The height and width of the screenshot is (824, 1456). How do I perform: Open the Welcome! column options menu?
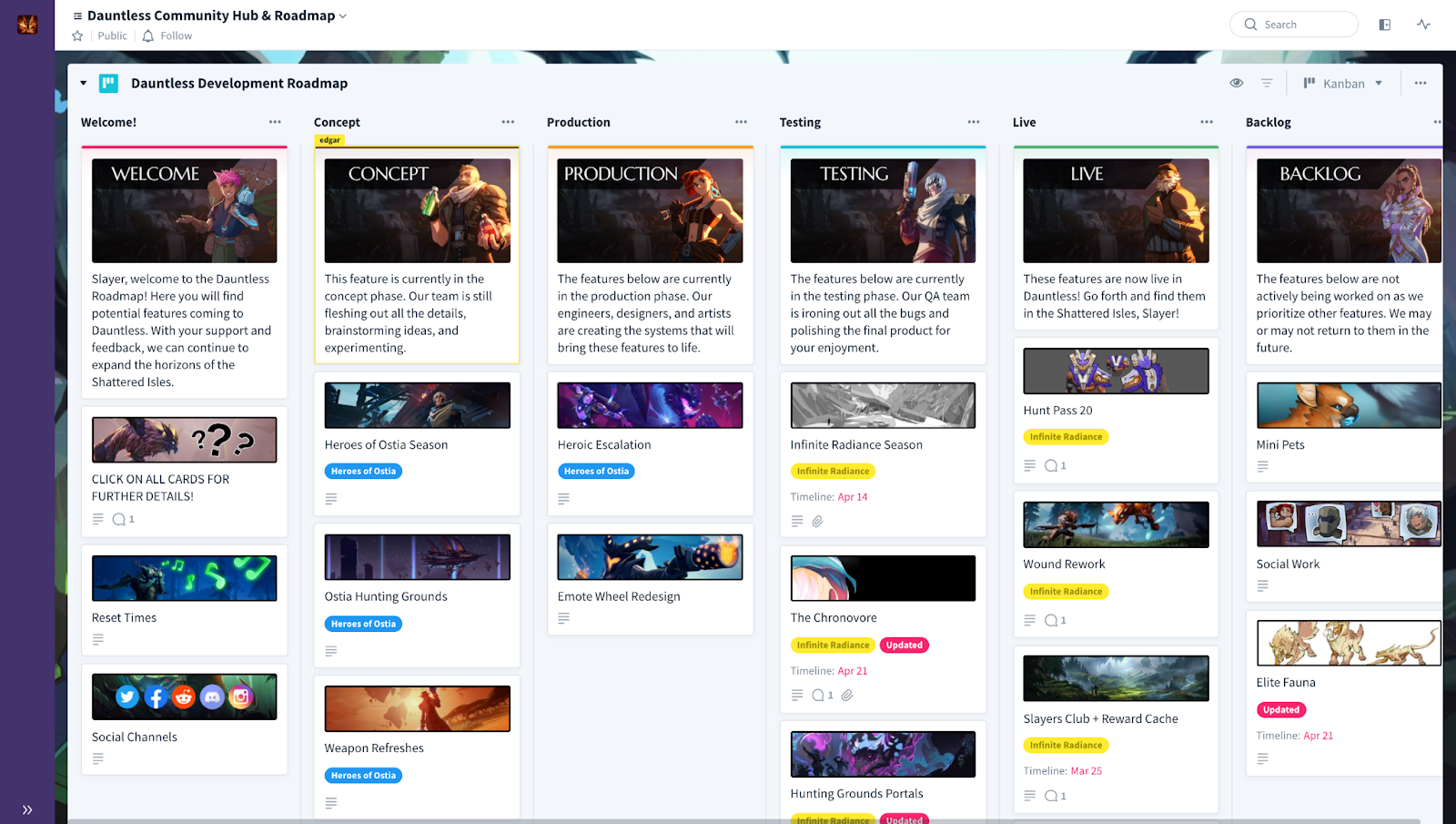pos(275,122)
